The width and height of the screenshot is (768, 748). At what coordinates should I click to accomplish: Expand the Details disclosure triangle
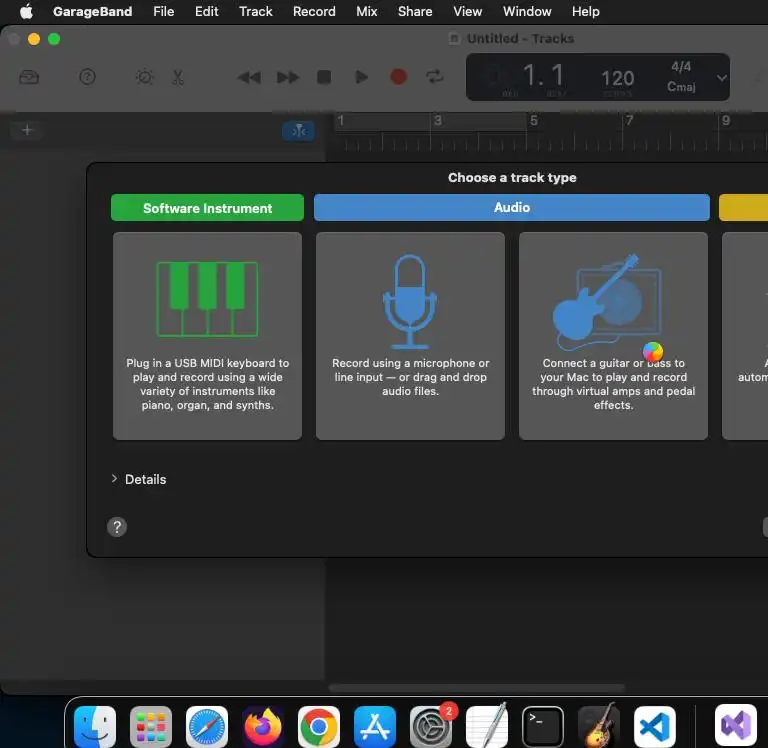(x=114, y=479)
